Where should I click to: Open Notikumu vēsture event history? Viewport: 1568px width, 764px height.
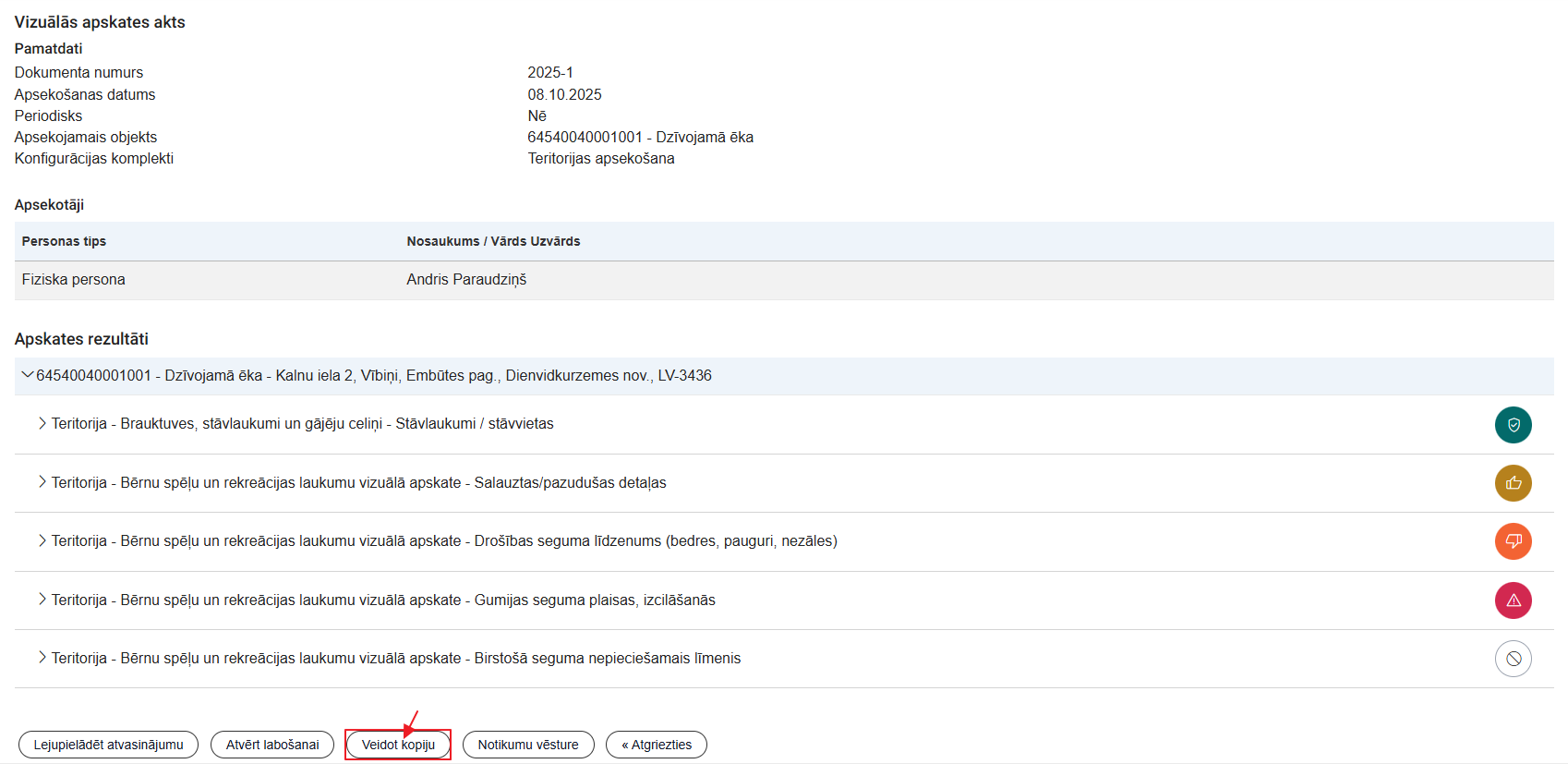pos(528,745)
